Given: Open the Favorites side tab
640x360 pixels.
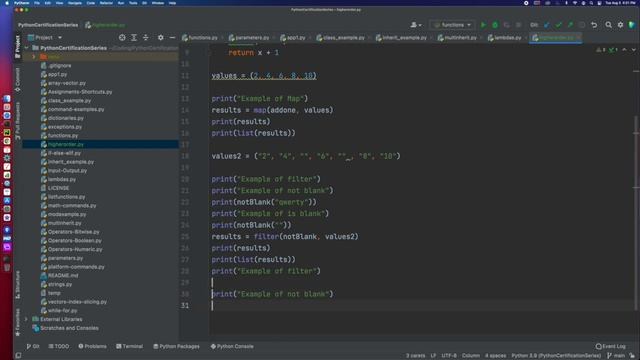Looking at the screenshot, I should 18,322.
